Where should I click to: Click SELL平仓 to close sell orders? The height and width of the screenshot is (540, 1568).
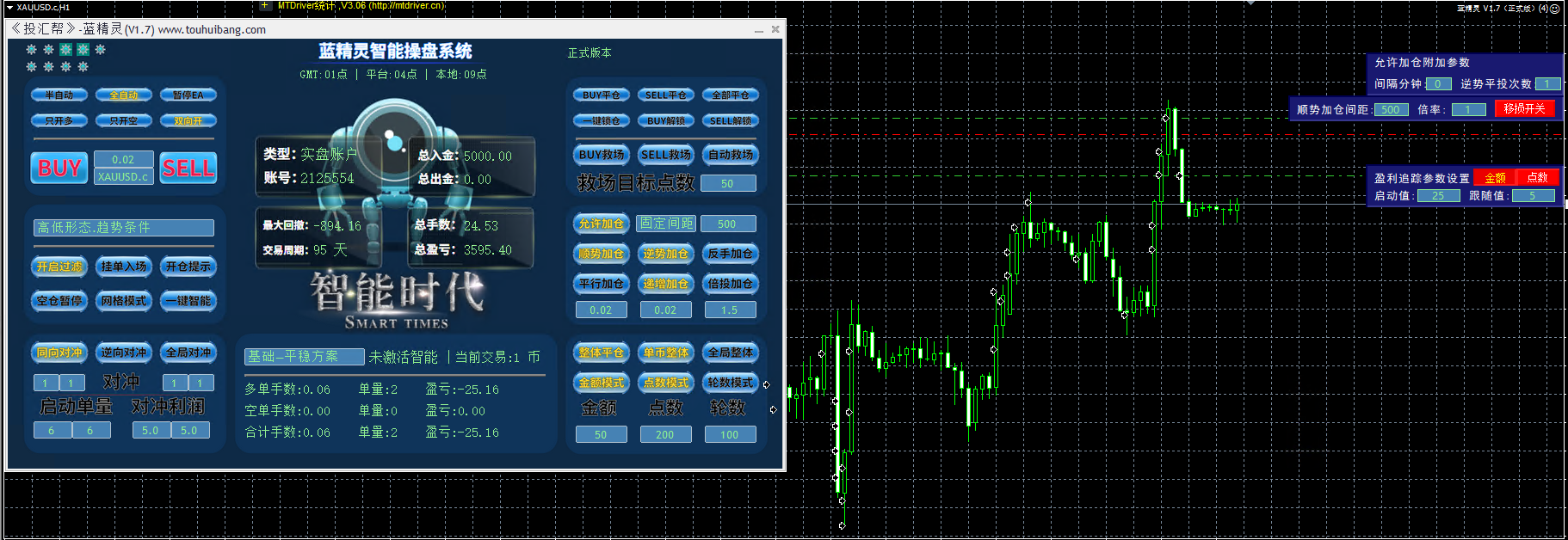[666, 95]
